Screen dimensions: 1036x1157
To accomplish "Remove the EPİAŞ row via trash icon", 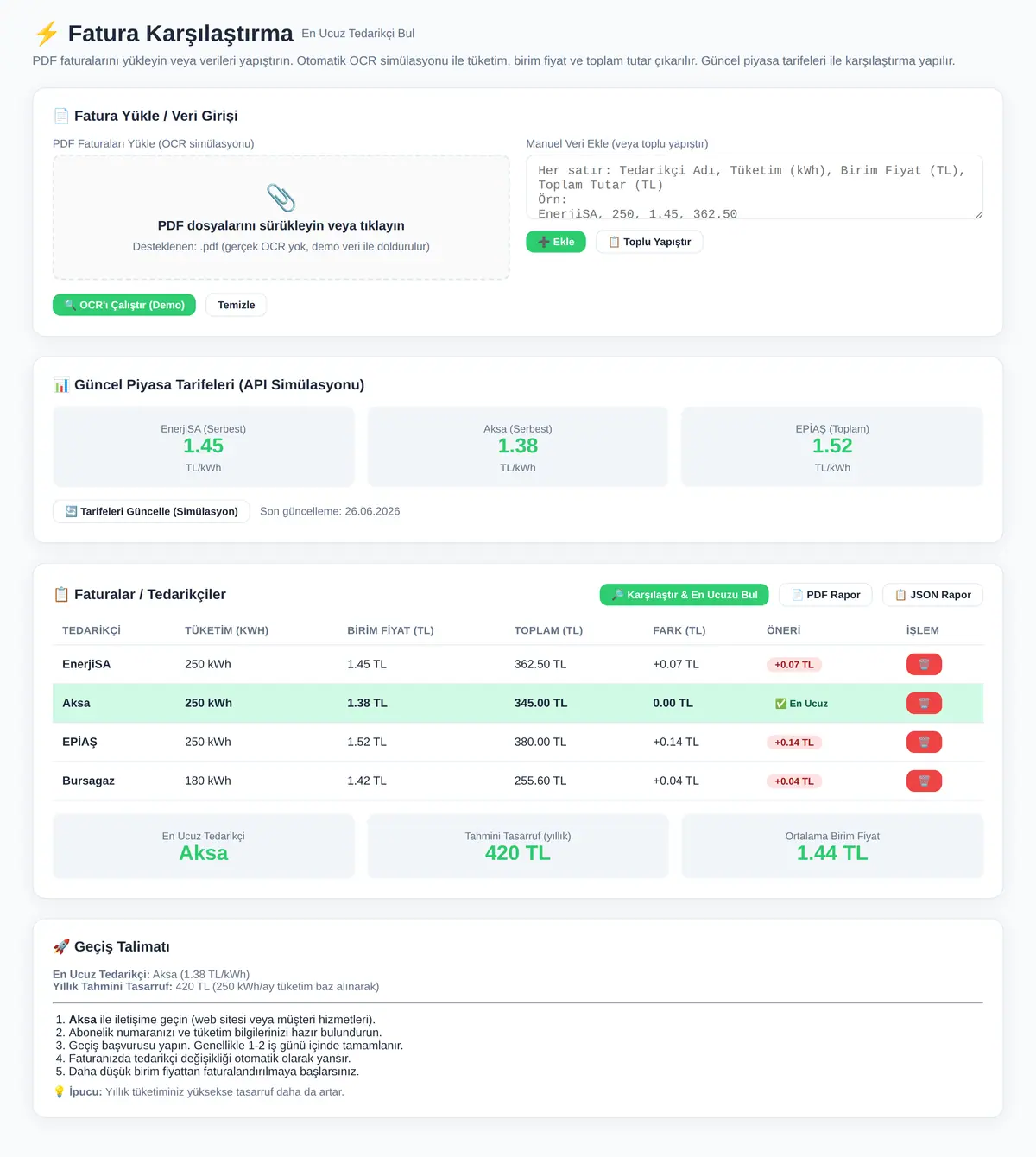I will (924, 742).
